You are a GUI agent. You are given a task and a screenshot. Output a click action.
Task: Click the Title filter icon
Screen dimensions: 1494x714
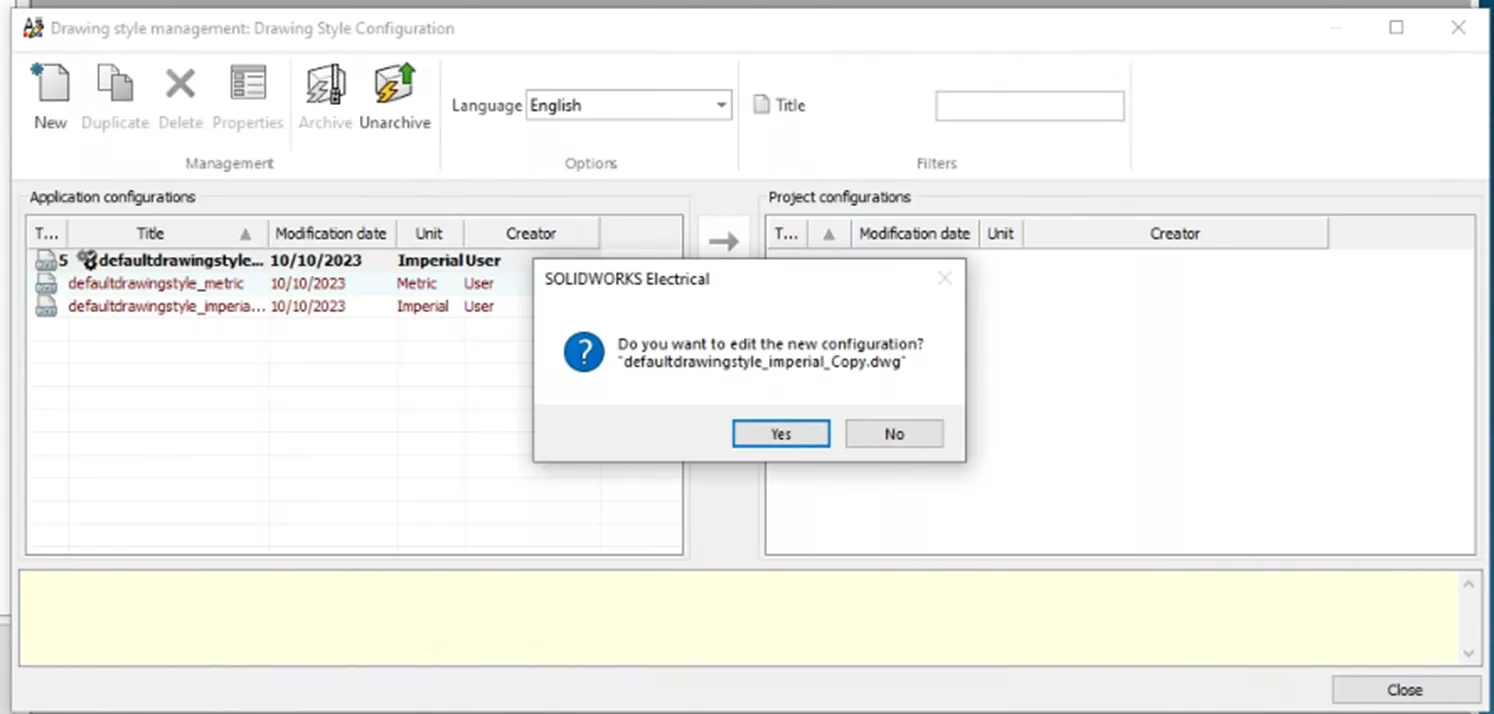762,105
